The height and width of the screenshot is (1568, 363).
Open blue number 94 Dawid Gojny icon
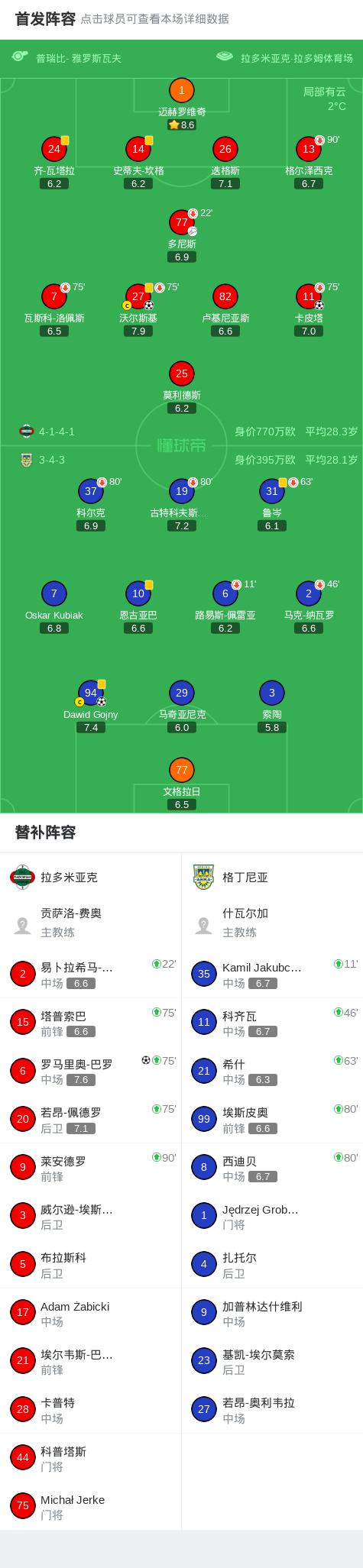[x=91, y=693]
